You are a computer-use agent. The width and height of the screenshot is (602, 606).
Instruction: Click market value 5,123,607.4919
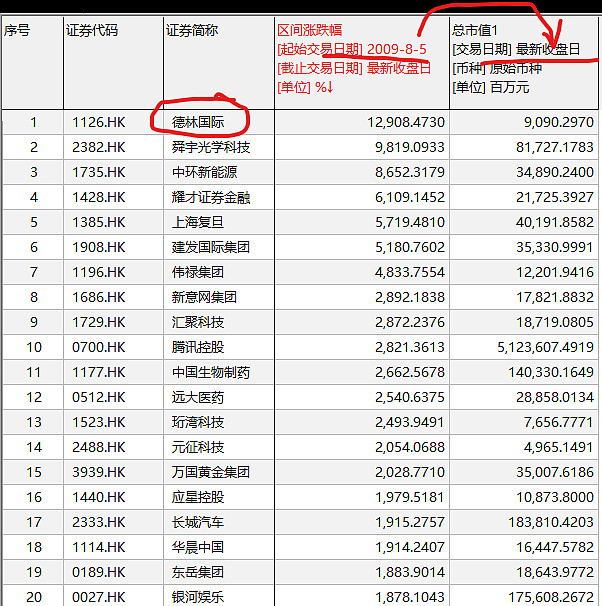(545, 347)
